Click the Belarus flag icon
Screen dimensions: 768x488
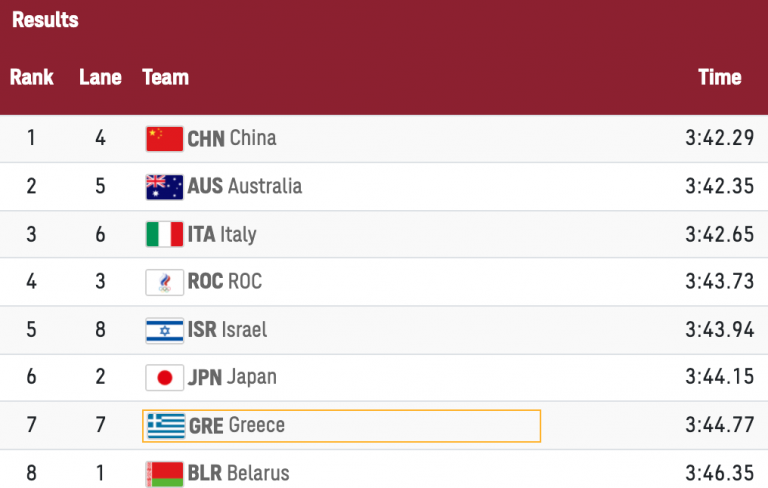(x=164, y=473)
